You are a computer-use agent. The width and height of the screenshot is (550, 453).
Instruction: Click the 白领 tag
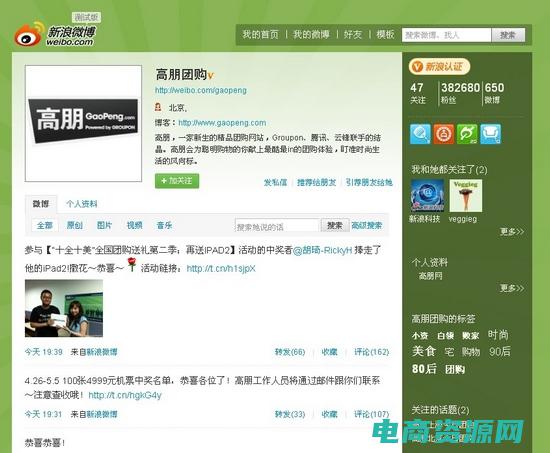[x=445, y=336]
